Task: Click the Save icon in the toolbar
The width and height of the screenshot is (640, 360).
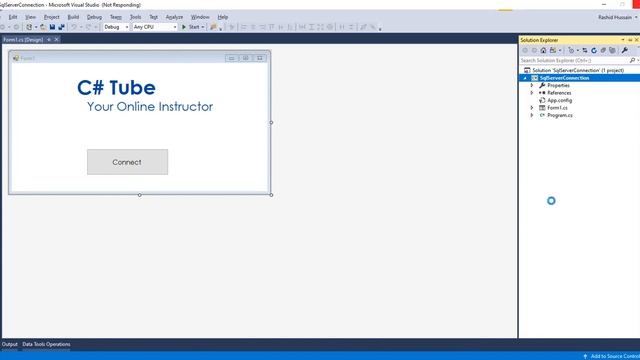Action: pyautogui.click(x=52, y=27)
